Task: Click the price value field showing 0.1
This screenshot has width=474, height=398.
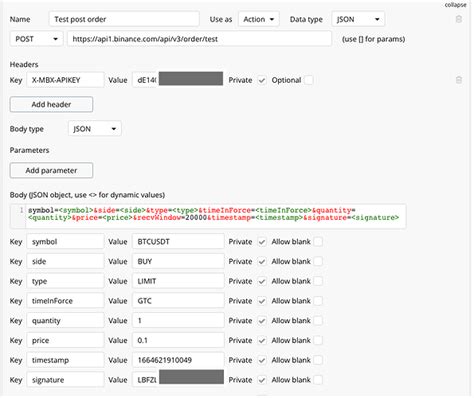Action: 178,340
